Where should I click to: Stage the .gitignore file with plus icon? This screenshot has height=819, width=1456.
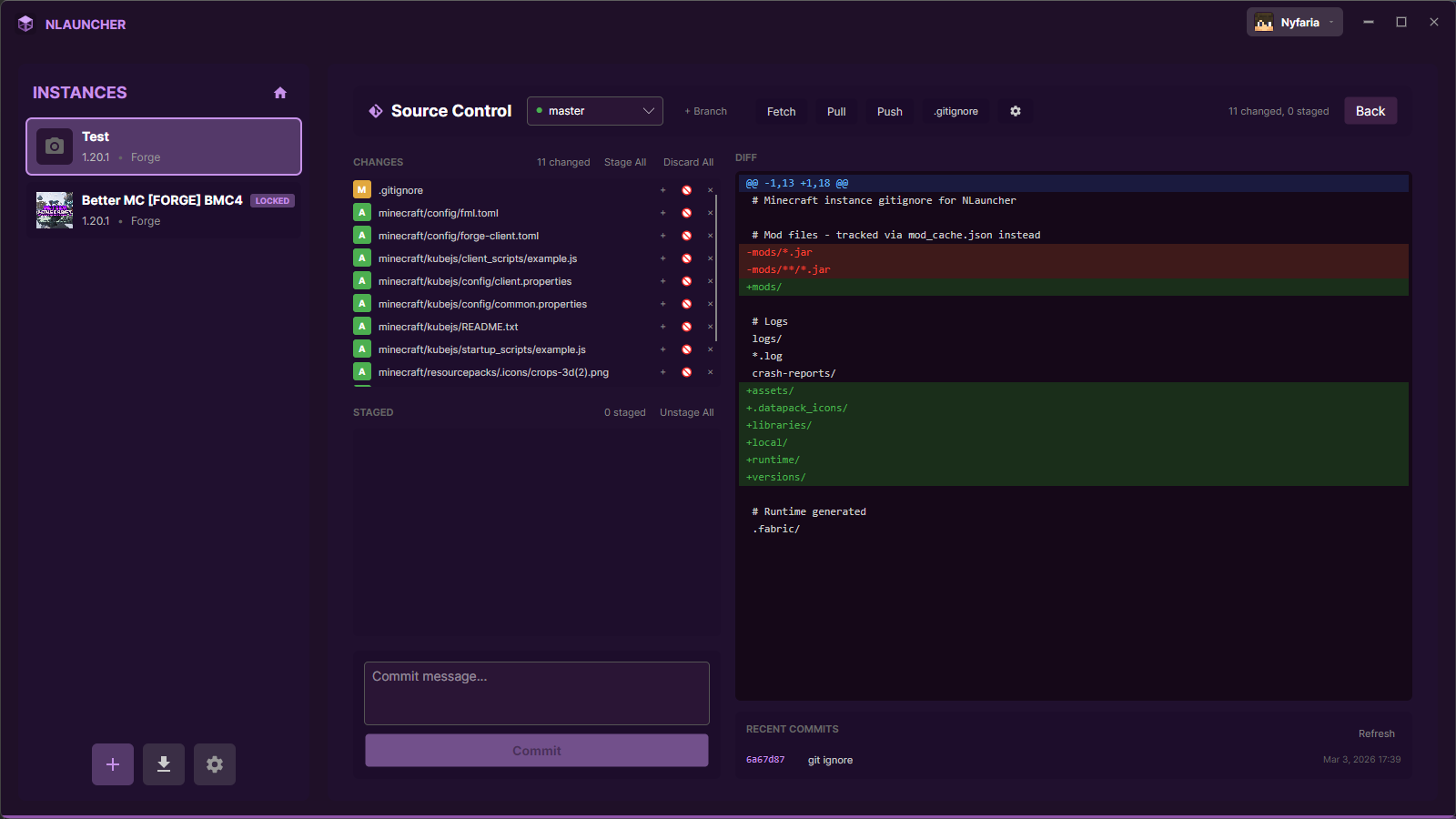pyautogui.click(x=662, y=190)
